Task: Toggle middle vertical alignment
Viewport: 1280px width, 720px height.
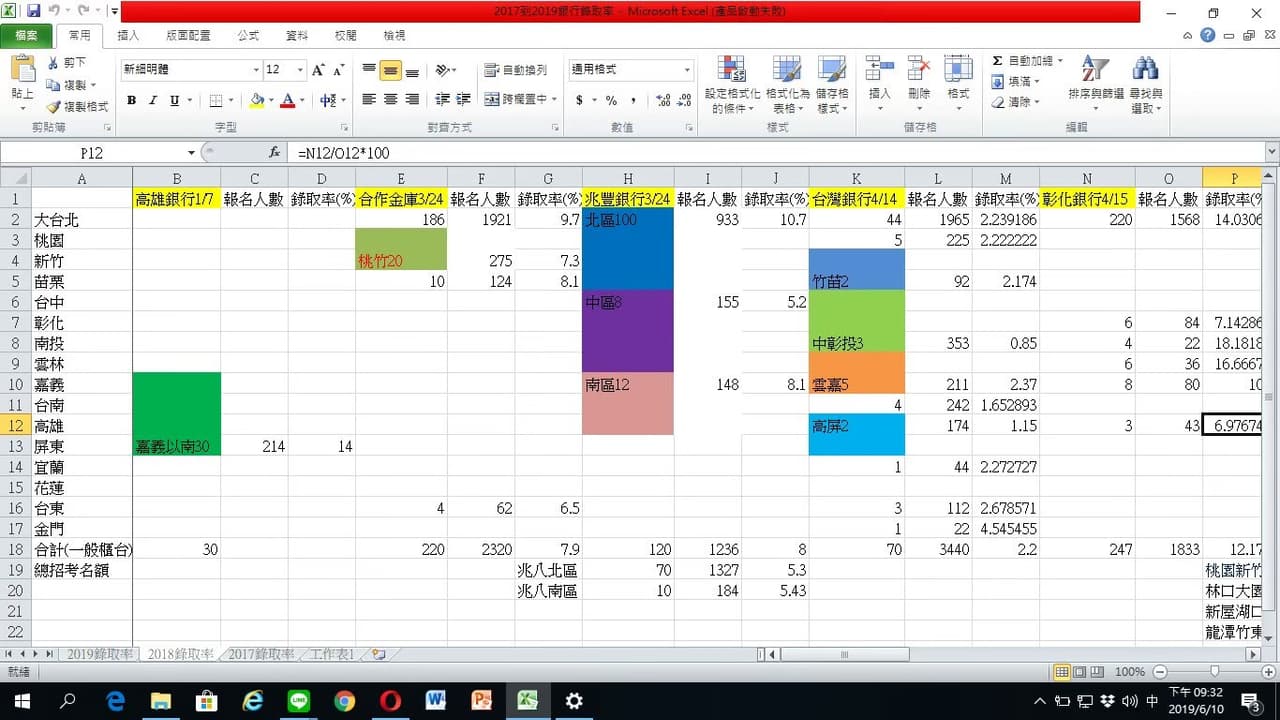Action: [x=390, y=70]
